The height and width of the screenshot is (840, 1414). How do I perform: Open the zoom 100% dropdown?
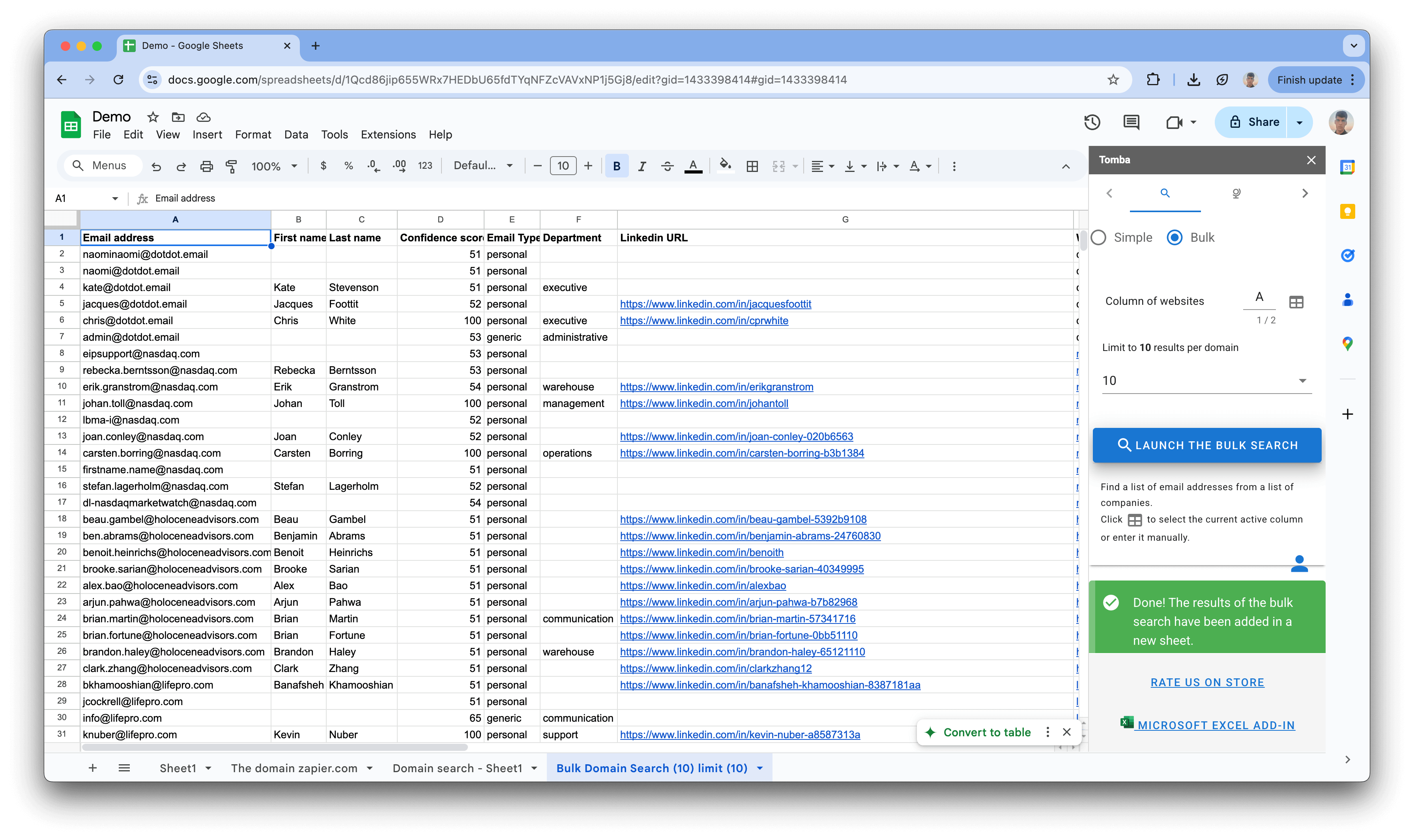point(274,166)
